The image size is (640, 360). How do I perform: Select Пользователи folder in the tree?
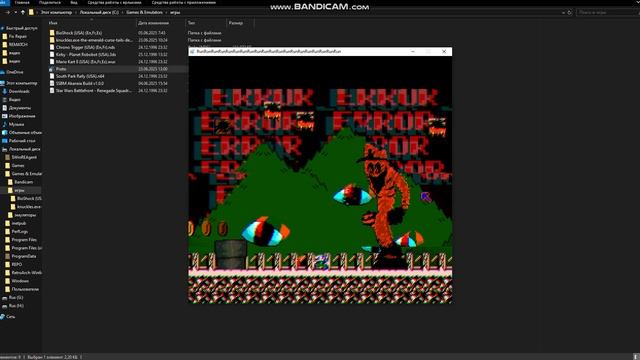point(25,289)
